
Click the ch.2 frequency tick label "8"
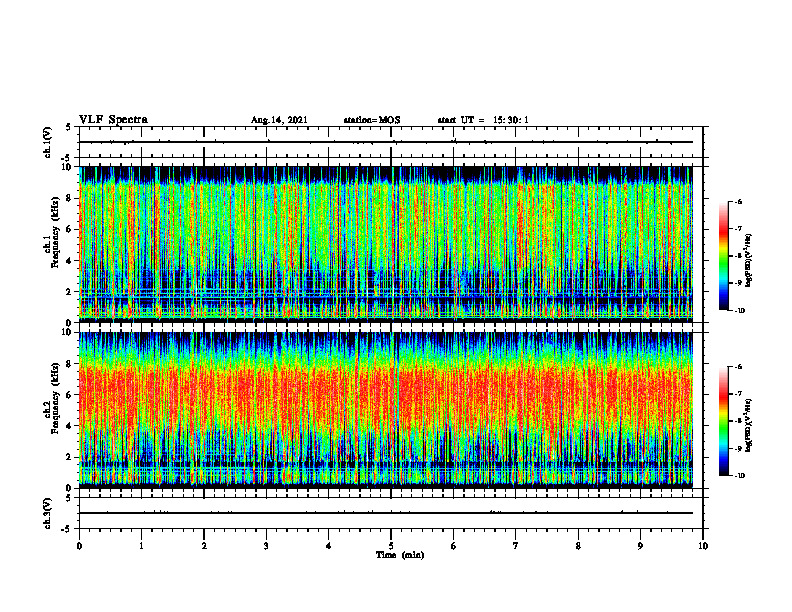tap(70, 364)
